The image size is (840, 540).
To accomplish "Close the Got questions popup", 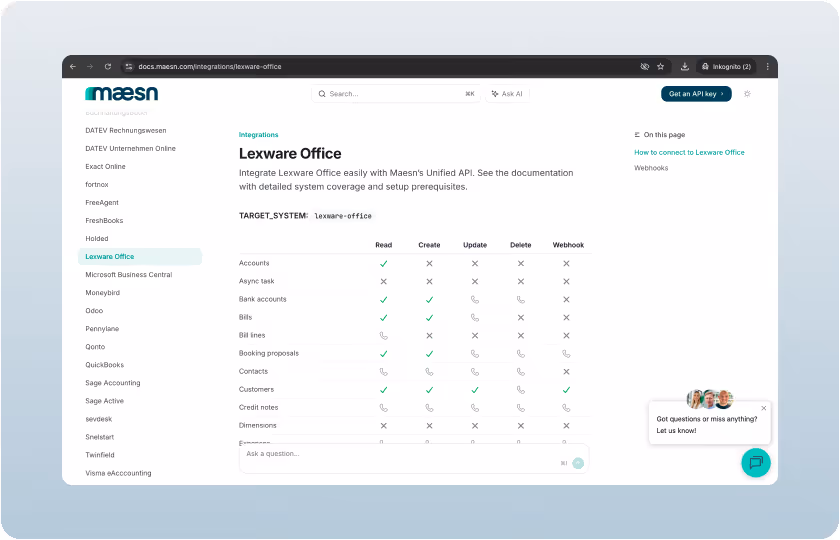I will pyautogui.click(x=763, y=408).
